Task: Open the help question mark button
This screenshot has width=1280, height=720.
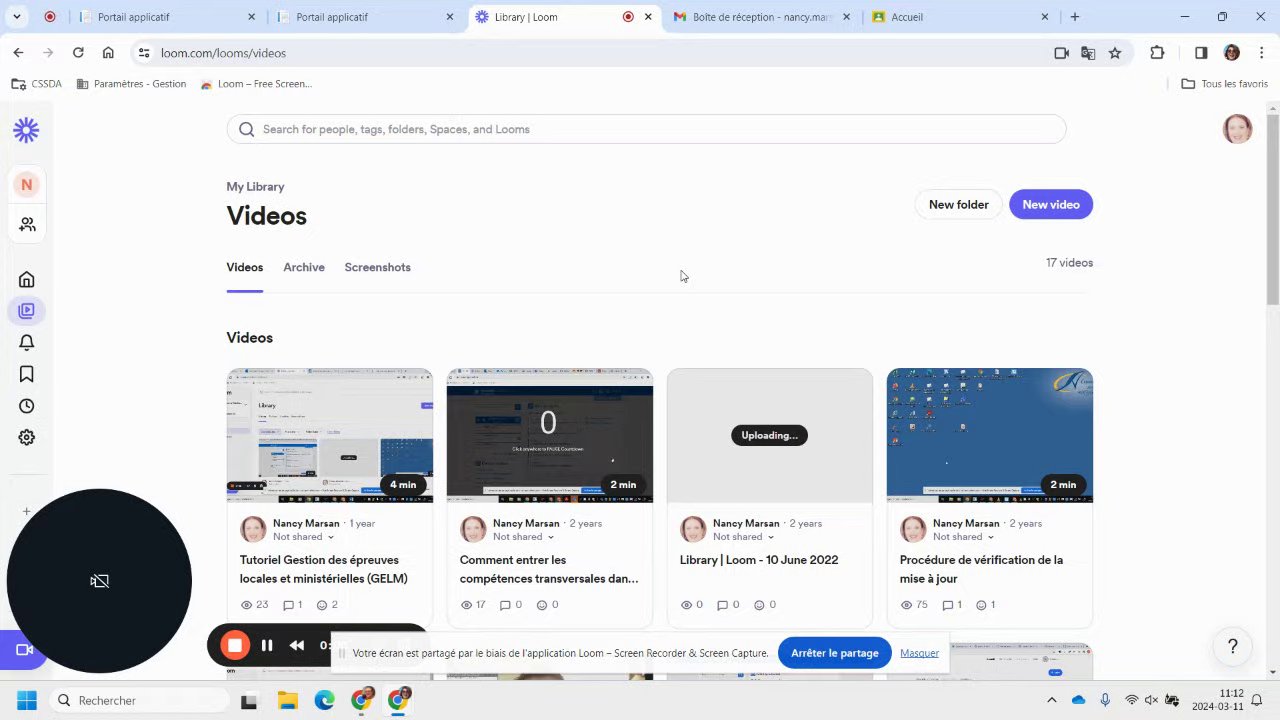Action: pos(1233,647)
